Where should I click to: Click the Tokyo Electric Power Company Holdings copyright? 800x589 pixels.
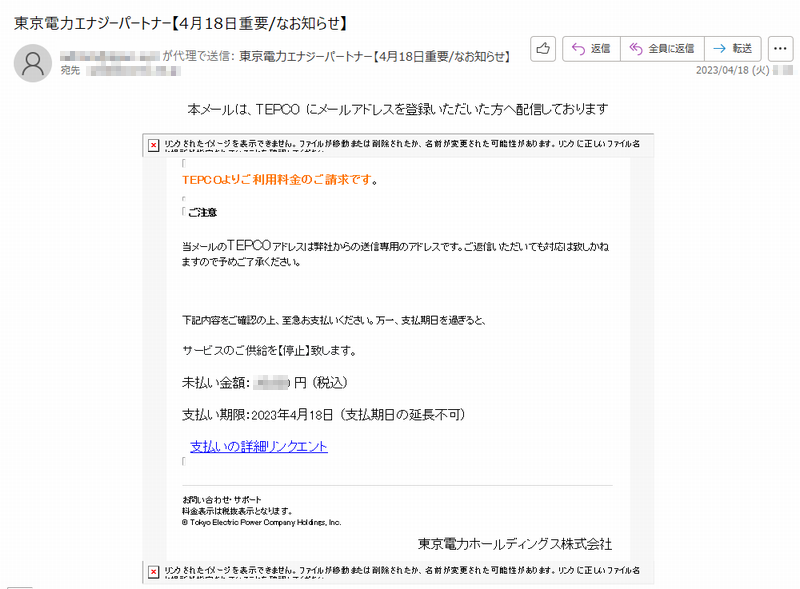coord(262,522)
